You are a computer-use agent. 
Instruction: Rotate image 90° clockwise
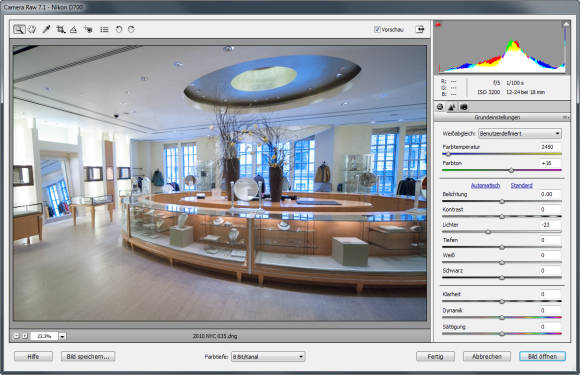[x=131, y=29]
